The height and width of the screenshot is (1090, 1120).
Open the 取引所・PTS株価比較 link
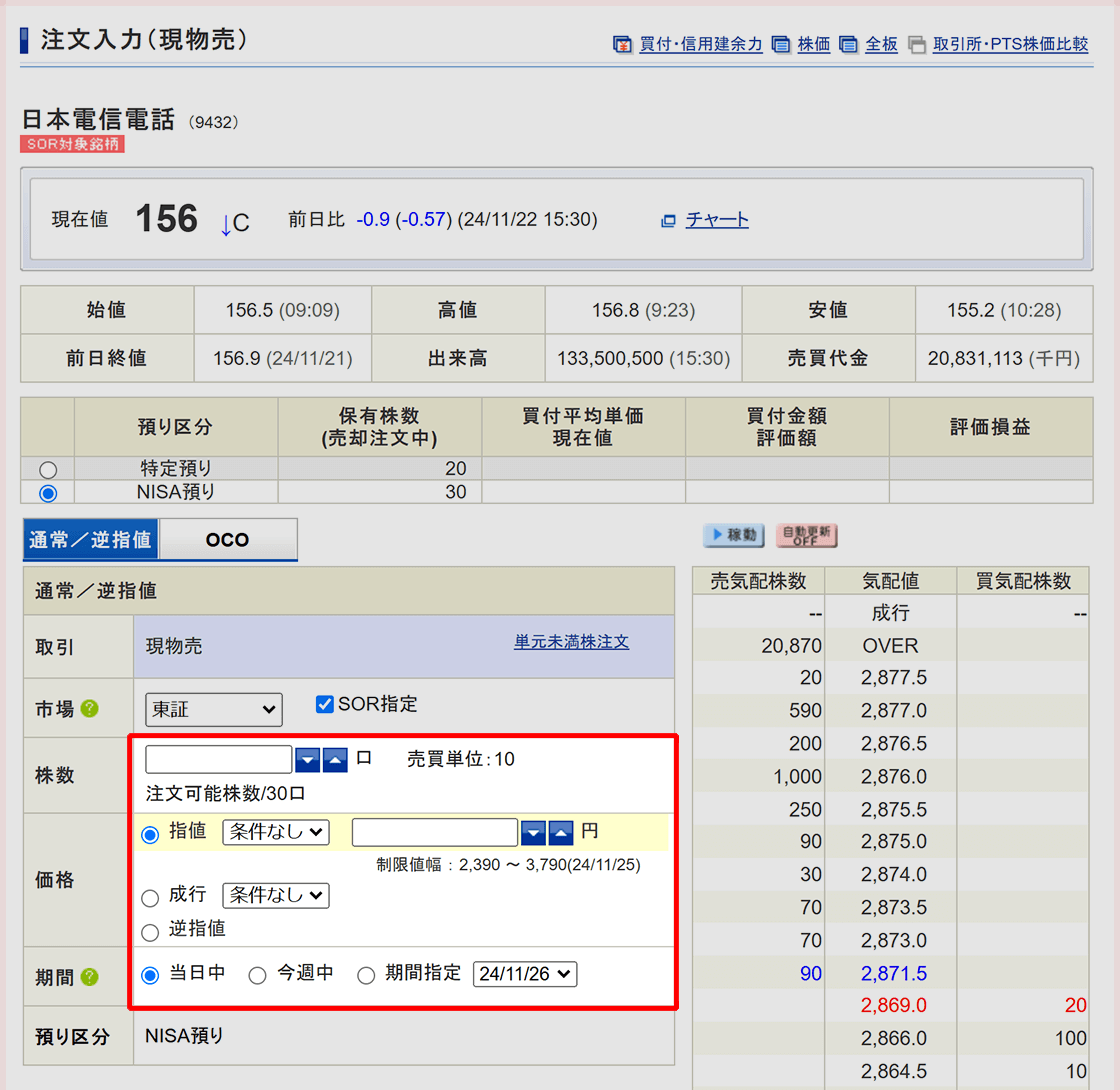pos(1010,44)
